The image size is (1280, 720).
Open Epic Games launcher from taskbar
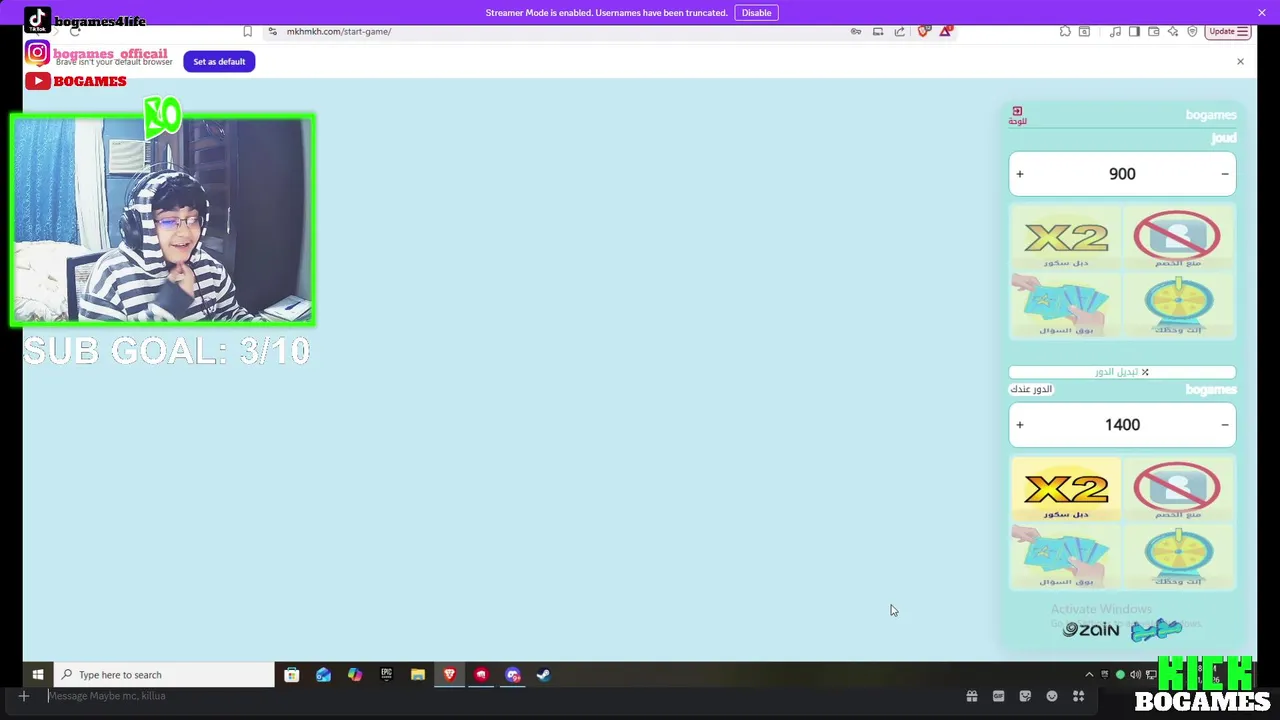(x=386, y=675)
